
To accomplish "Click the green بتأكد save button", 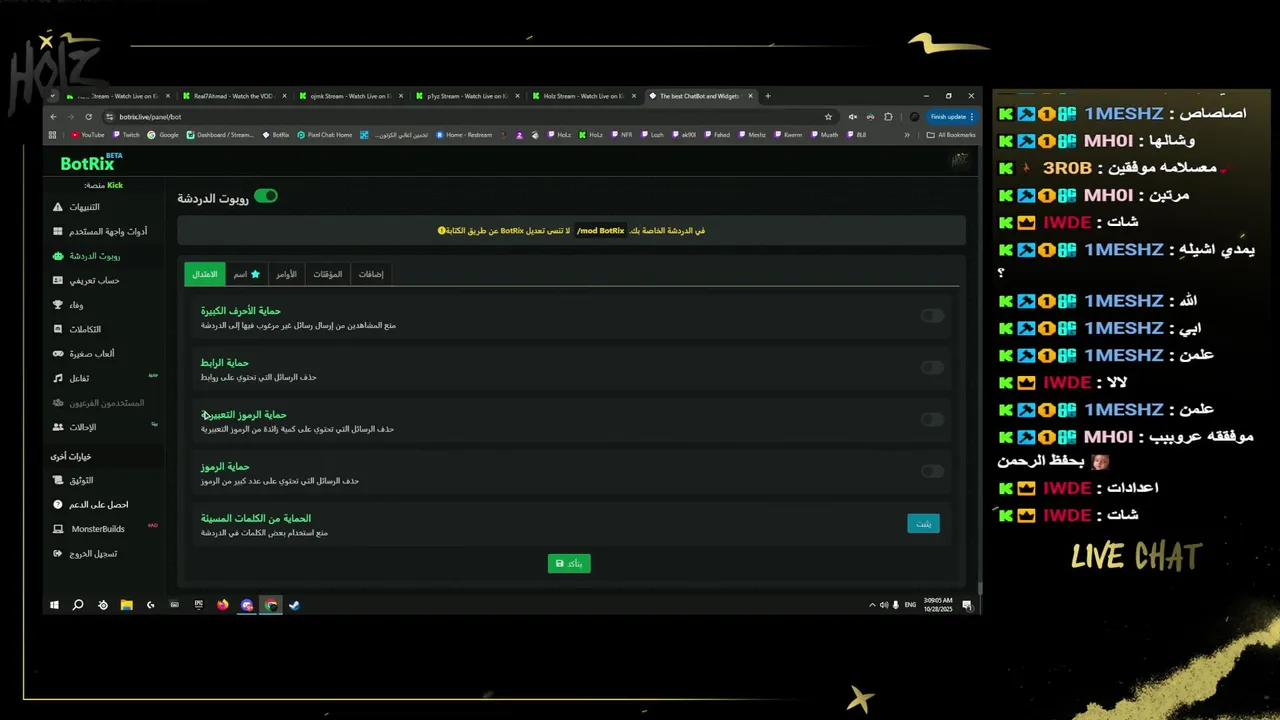I will [569, 564].
